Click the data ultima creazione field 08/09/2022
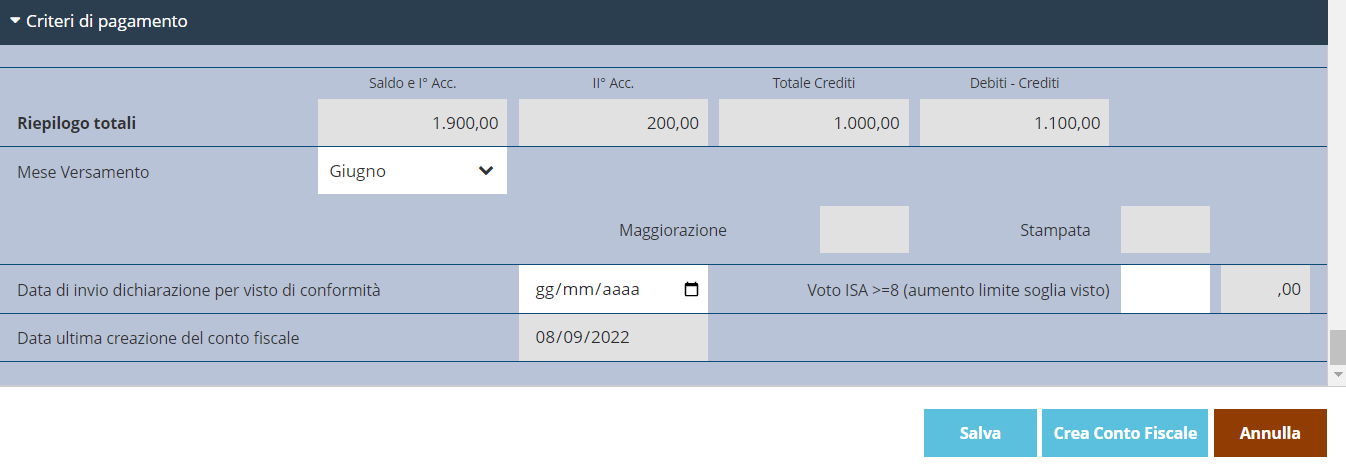The height and width of the screenshot is (471, 1346). (613, 338)
